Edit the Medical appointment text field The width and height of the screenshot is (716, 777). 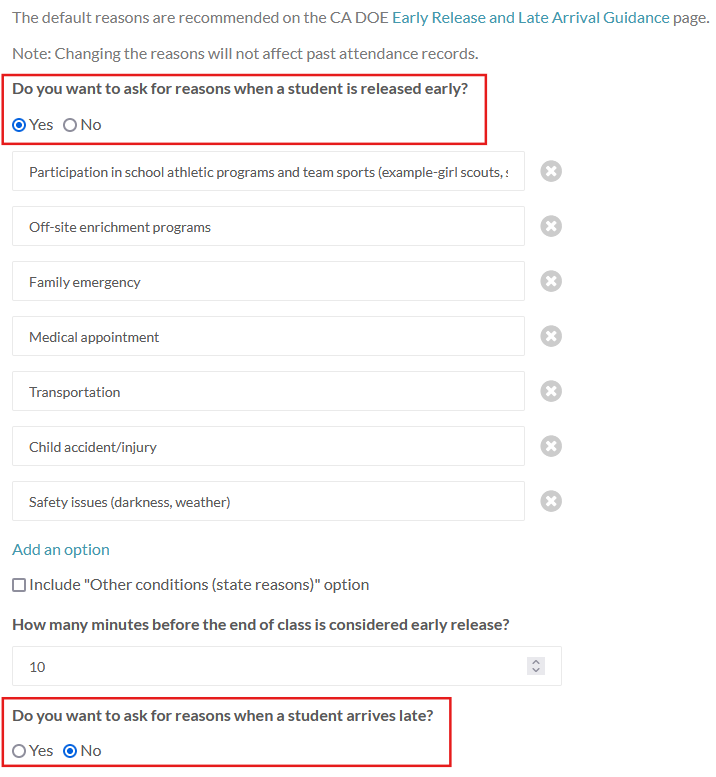coord(268,337)
